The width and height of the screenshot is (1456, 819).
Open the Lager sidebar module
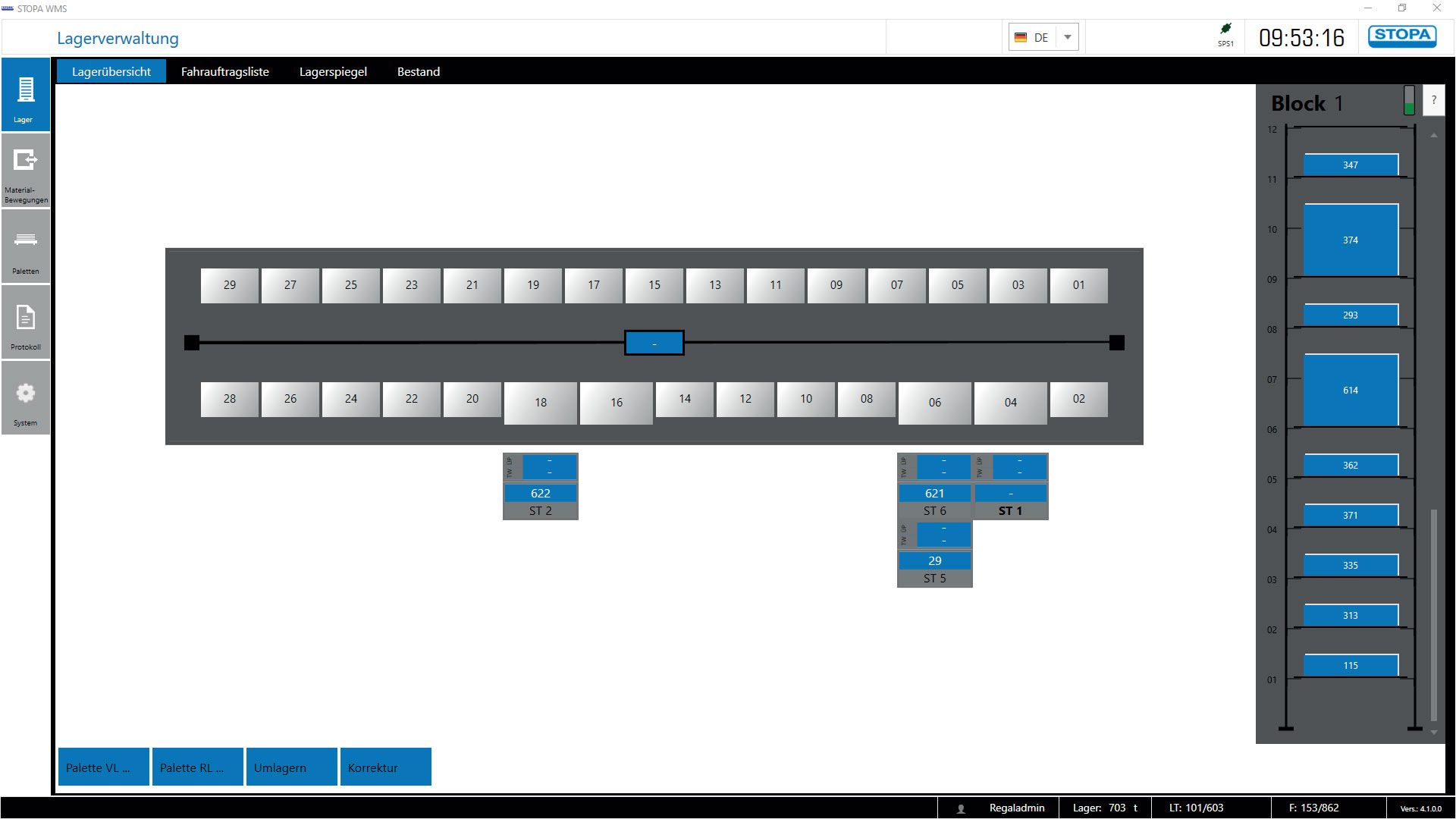pos(26,96)
